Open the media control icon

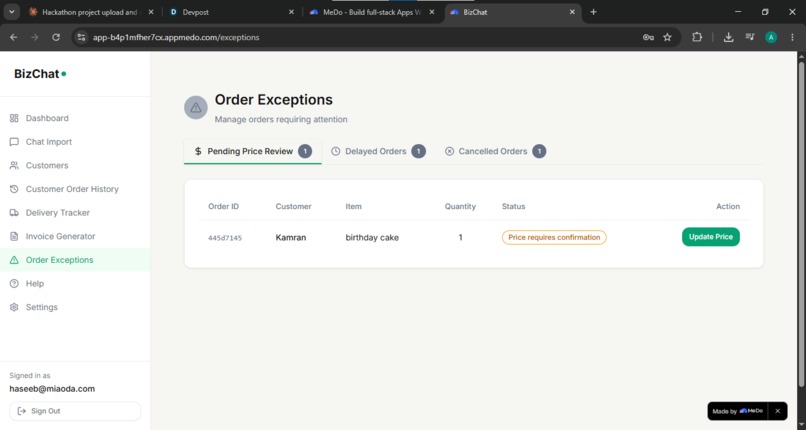(750, 37)
